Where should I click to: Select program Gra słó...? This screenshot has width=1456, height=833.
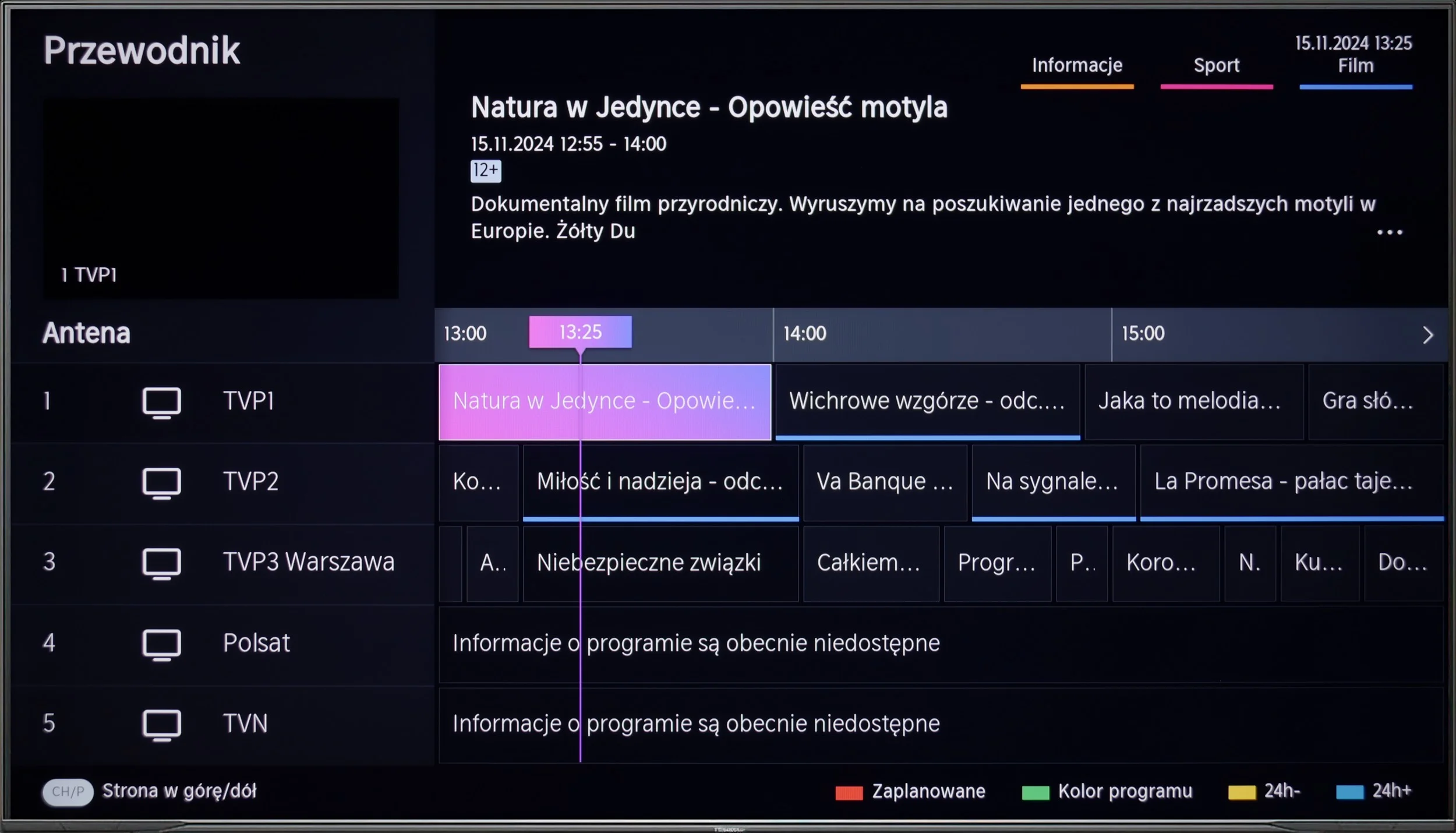pyautogui.click(x=1376, y=402)
